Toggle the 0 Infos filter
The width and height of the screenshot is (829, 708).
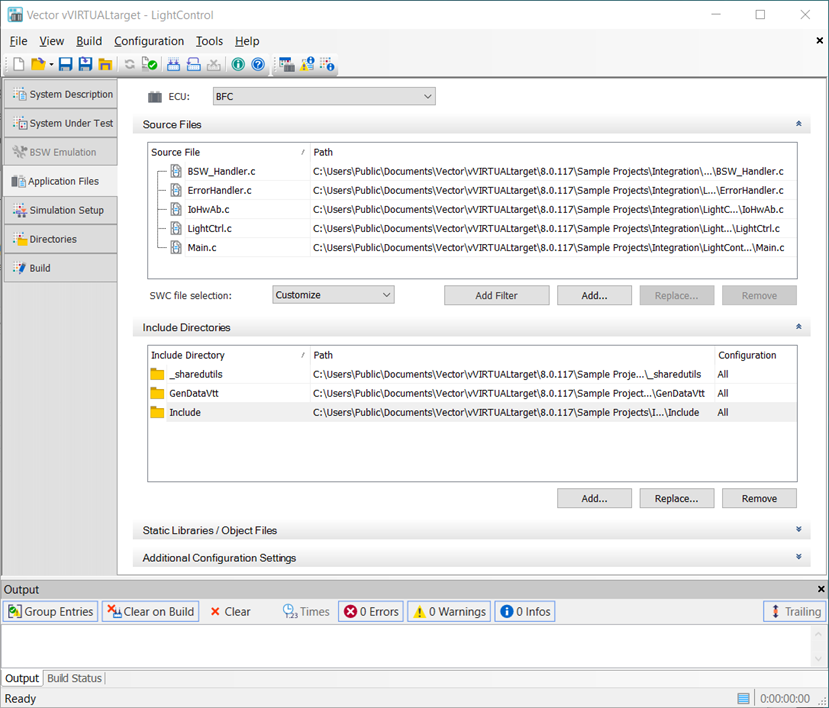[x=524, y=612]
